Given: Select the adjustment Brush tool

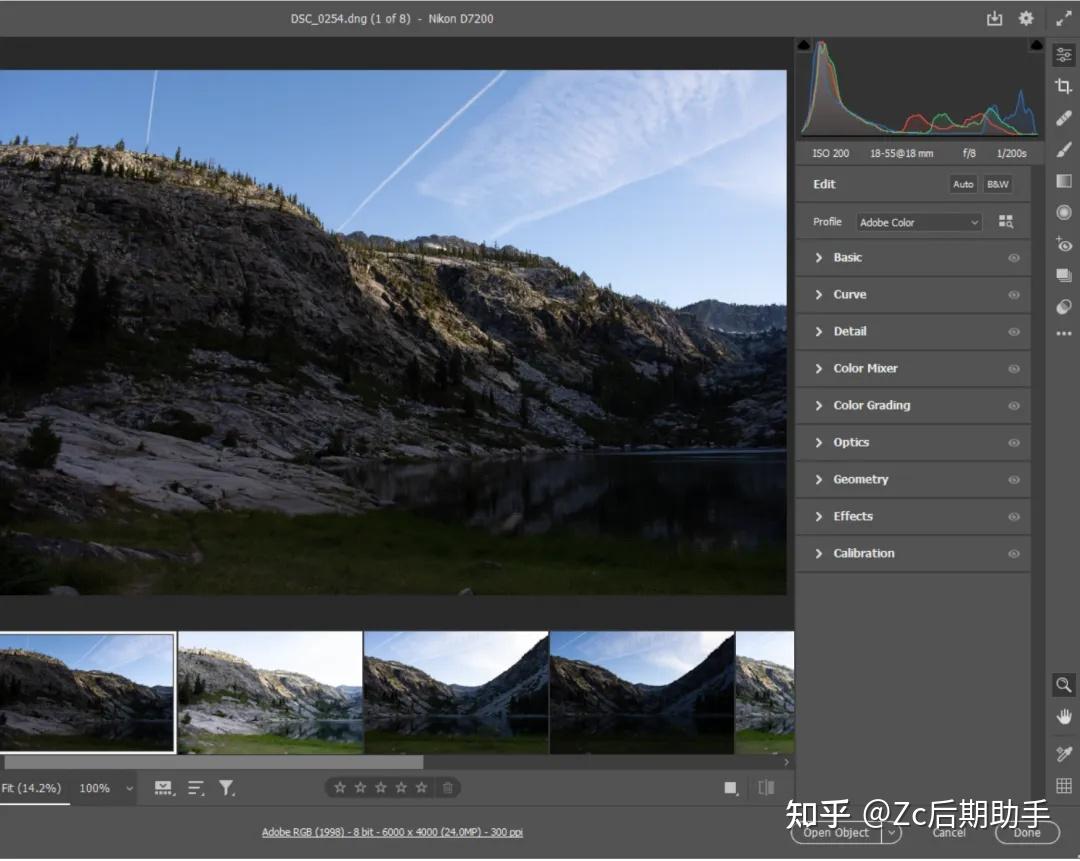Looking at the screenshot, I should [x=1063, y=148].
